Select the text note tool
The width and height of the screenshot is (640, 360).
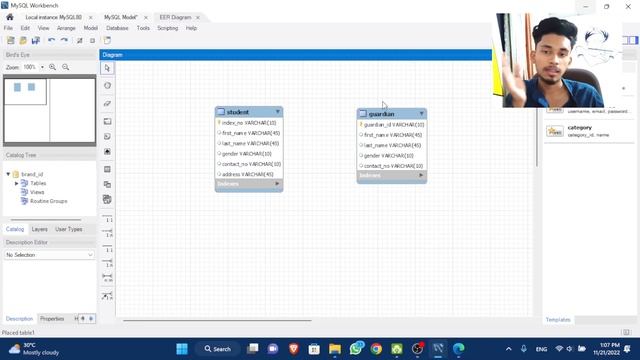tap(107, 136)
